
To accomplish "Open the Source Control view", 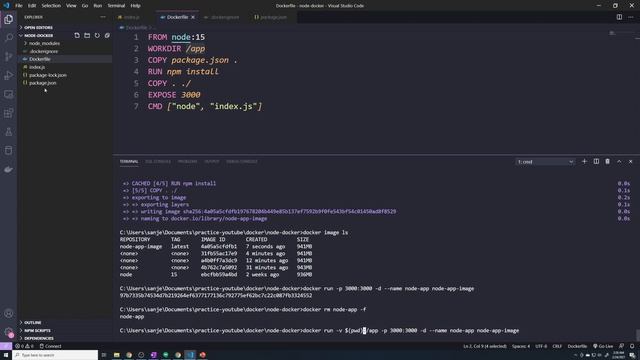I will pyautogui.click(x=9, y=57).
